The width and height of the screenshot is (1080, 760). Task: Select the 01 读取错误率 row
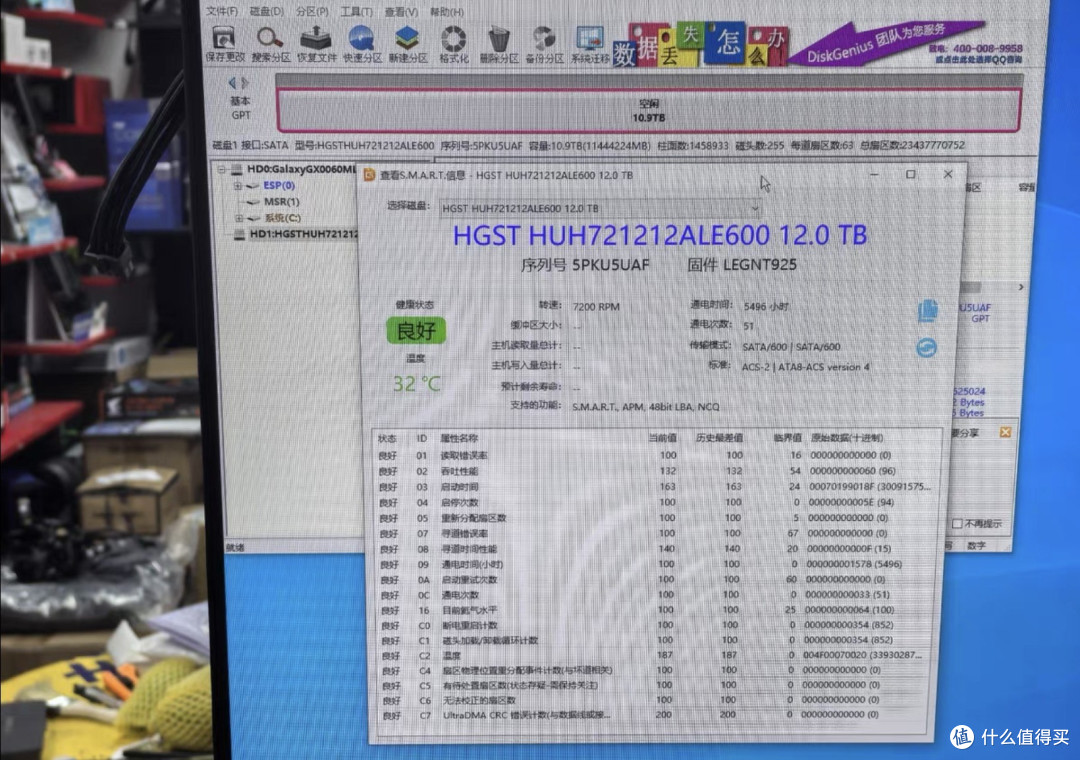pyautogui.click(x=654, y=455)
